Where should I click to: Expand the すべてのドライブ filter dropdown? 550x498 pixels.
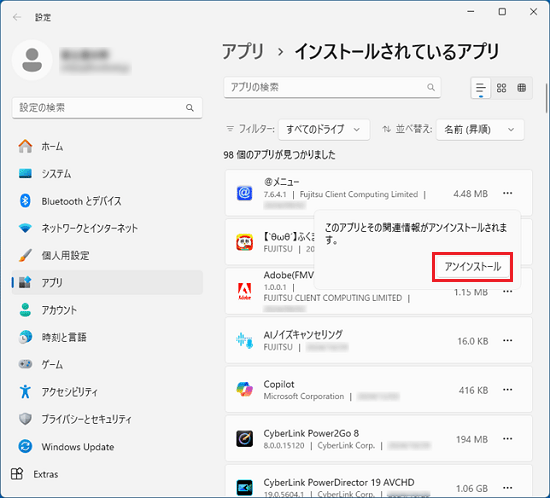coord(324,129)
